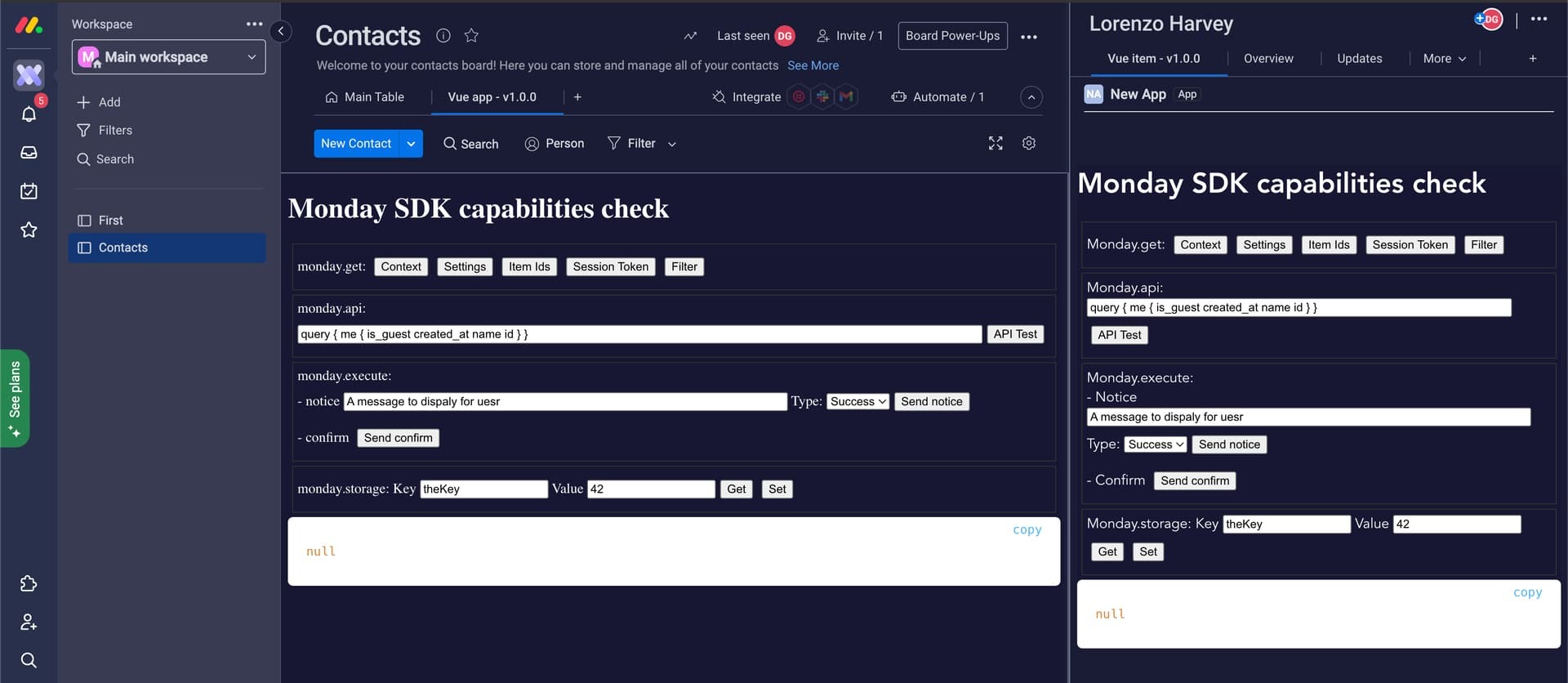Switch to the Overview tab
Screen dimensions: 1568x683
click(x=1268, y=59)
